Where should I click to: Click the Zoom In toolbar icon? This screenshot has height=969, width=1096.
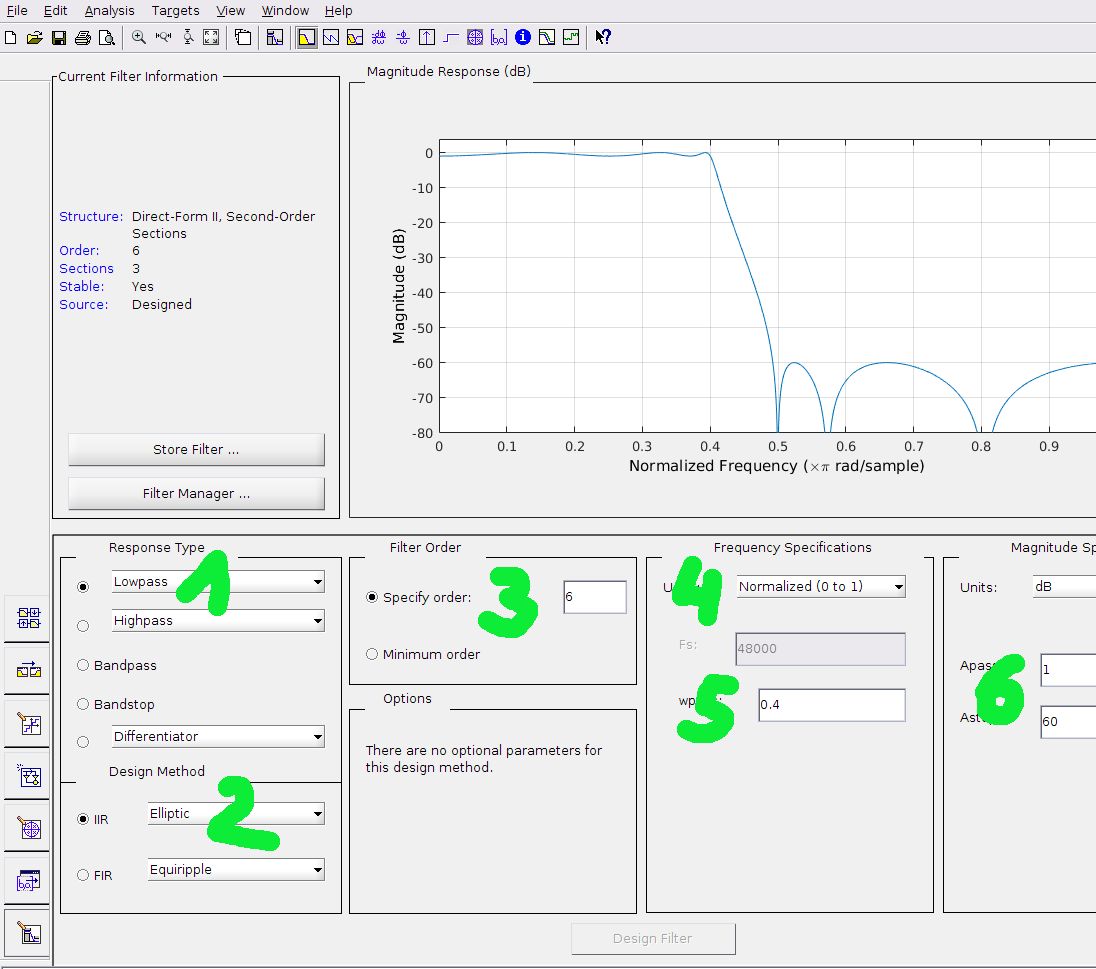[138, 38]
